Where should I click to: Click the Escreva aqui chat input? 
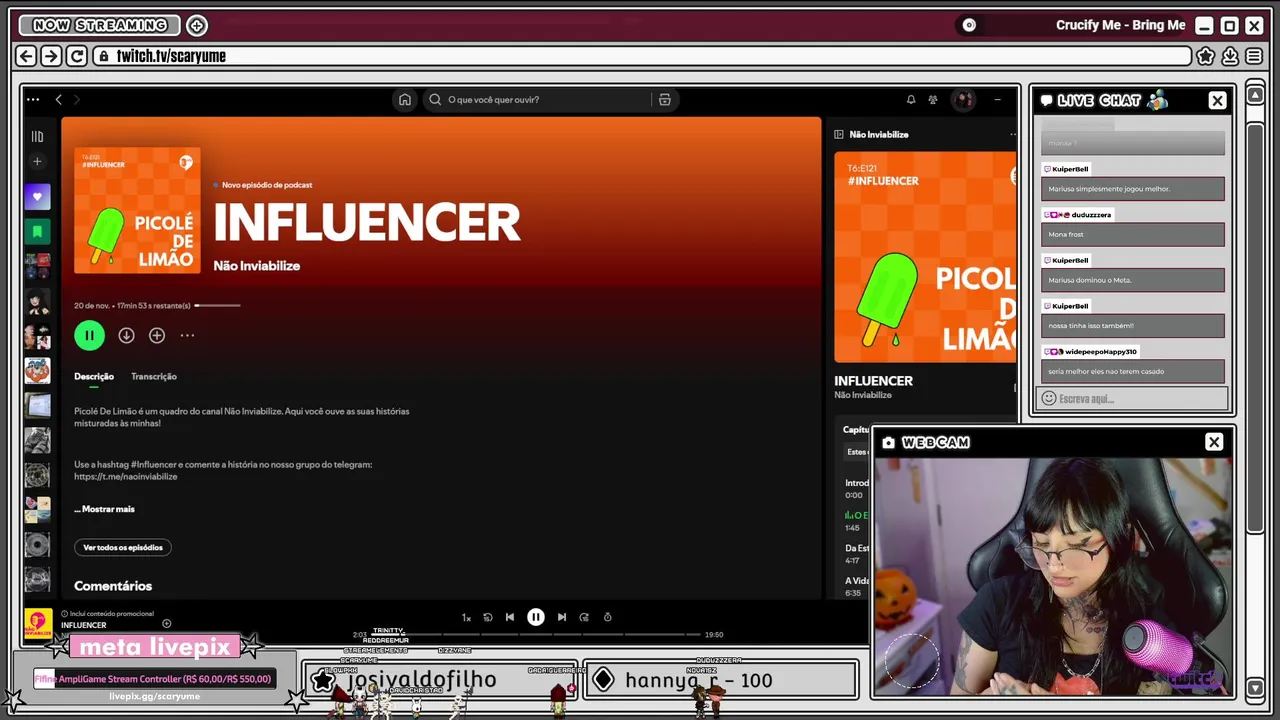(x=1133, y=398)
